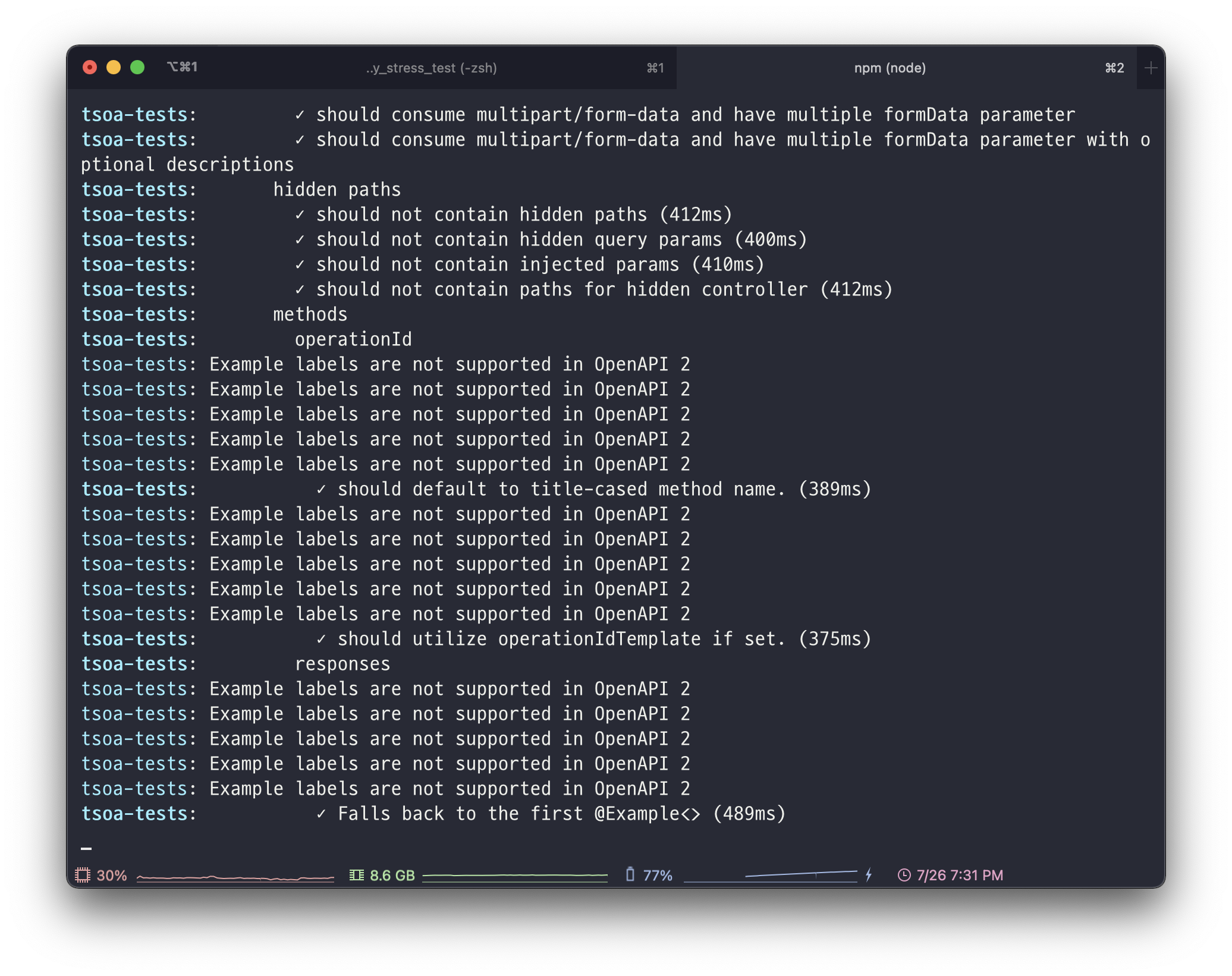Click the memory RAM icon in status bar
This screenshot has height=976, width=1232.
point(357,875)
